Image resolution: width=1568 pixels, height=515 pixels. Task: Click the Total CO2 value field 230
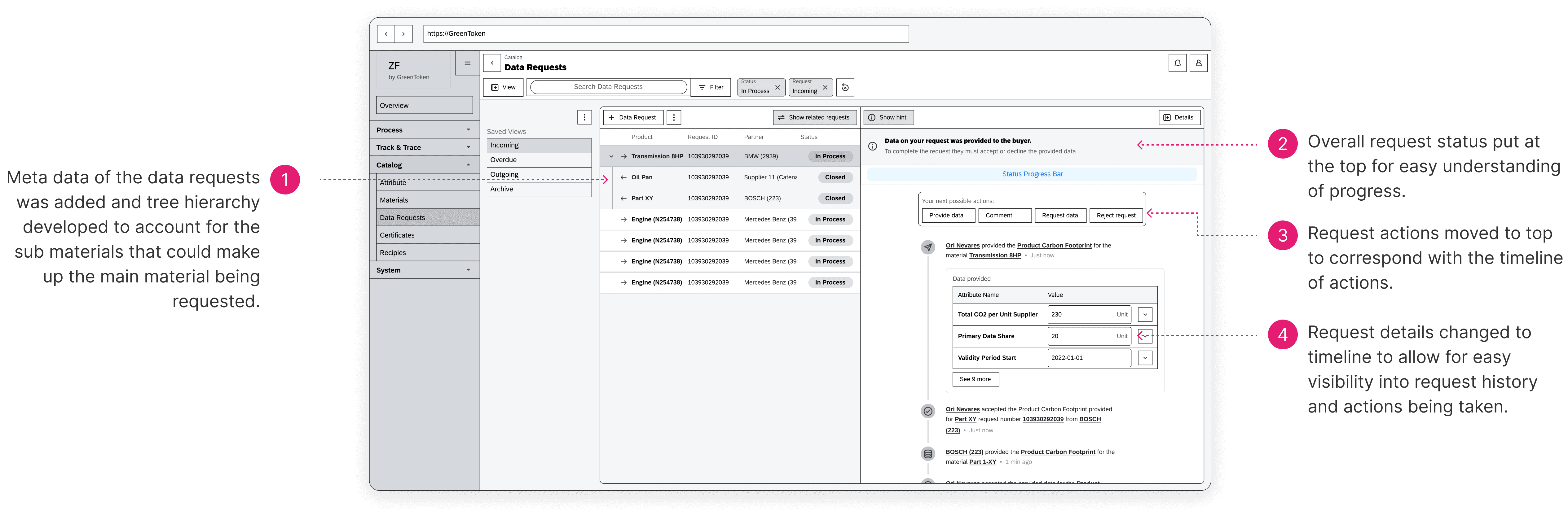(1089, 315)
